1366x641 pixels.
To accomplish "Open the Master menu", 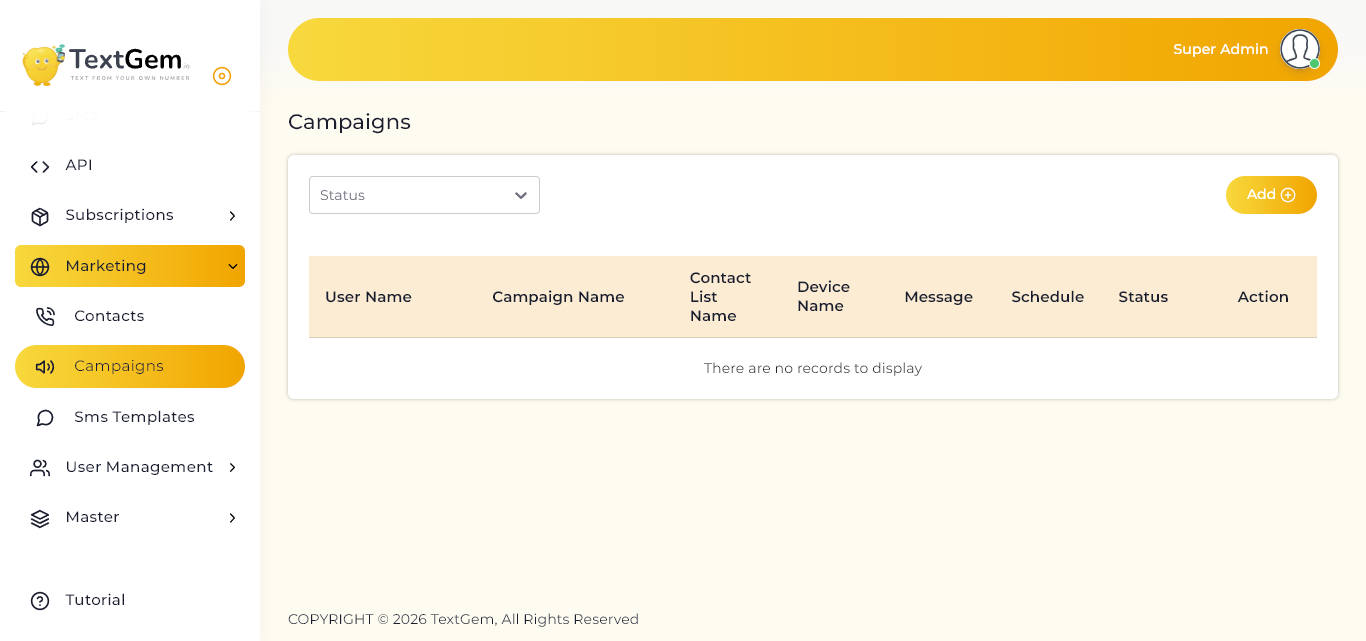I will click(x=130, y=517).
